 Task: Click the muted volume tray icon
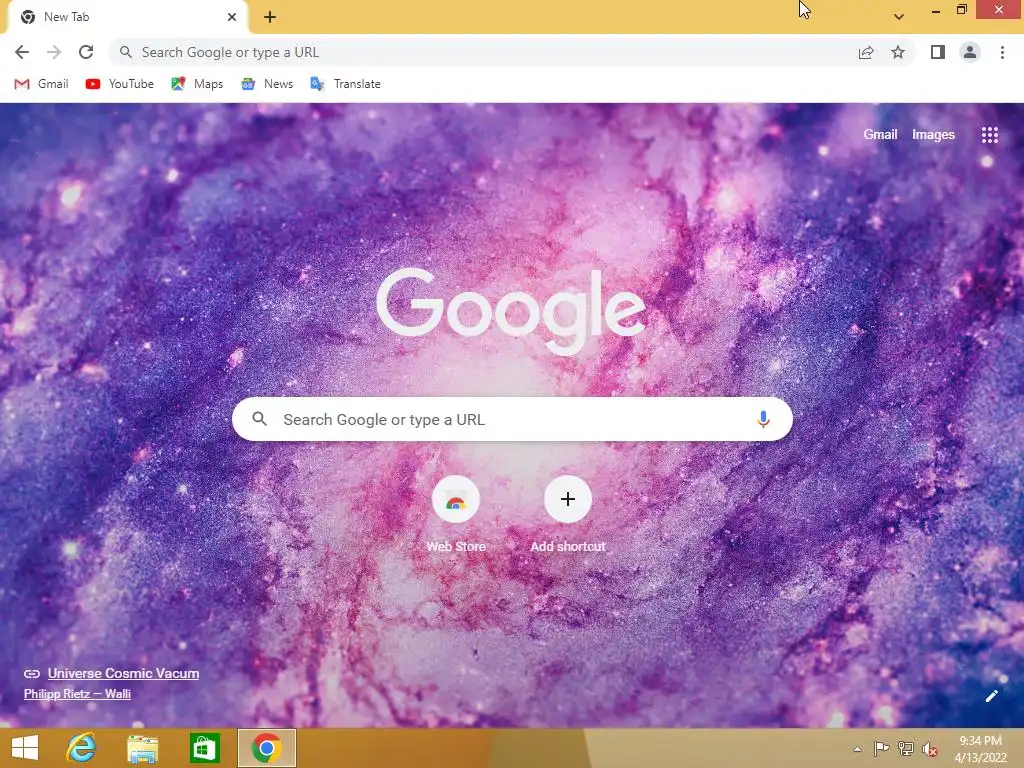point(929,749)
